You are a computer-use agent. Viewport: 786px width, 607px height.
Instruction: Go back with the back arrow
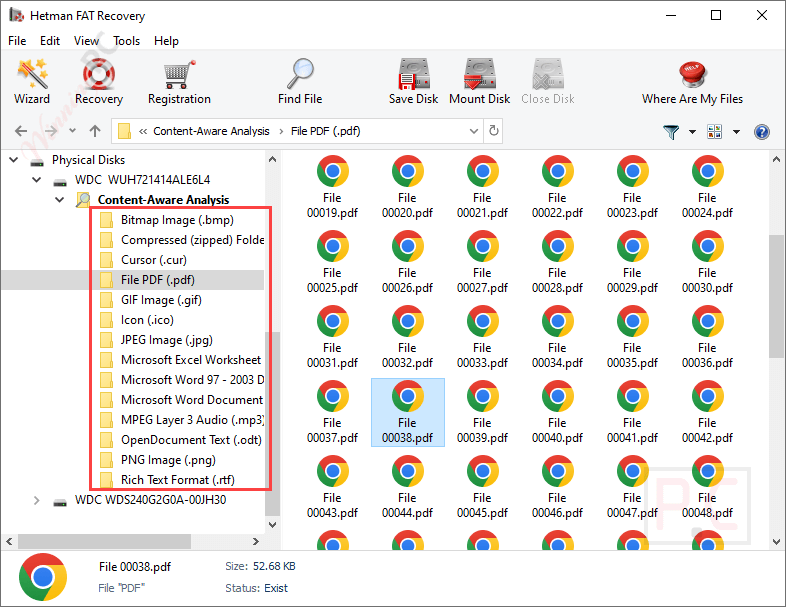[x=21, y=131]
